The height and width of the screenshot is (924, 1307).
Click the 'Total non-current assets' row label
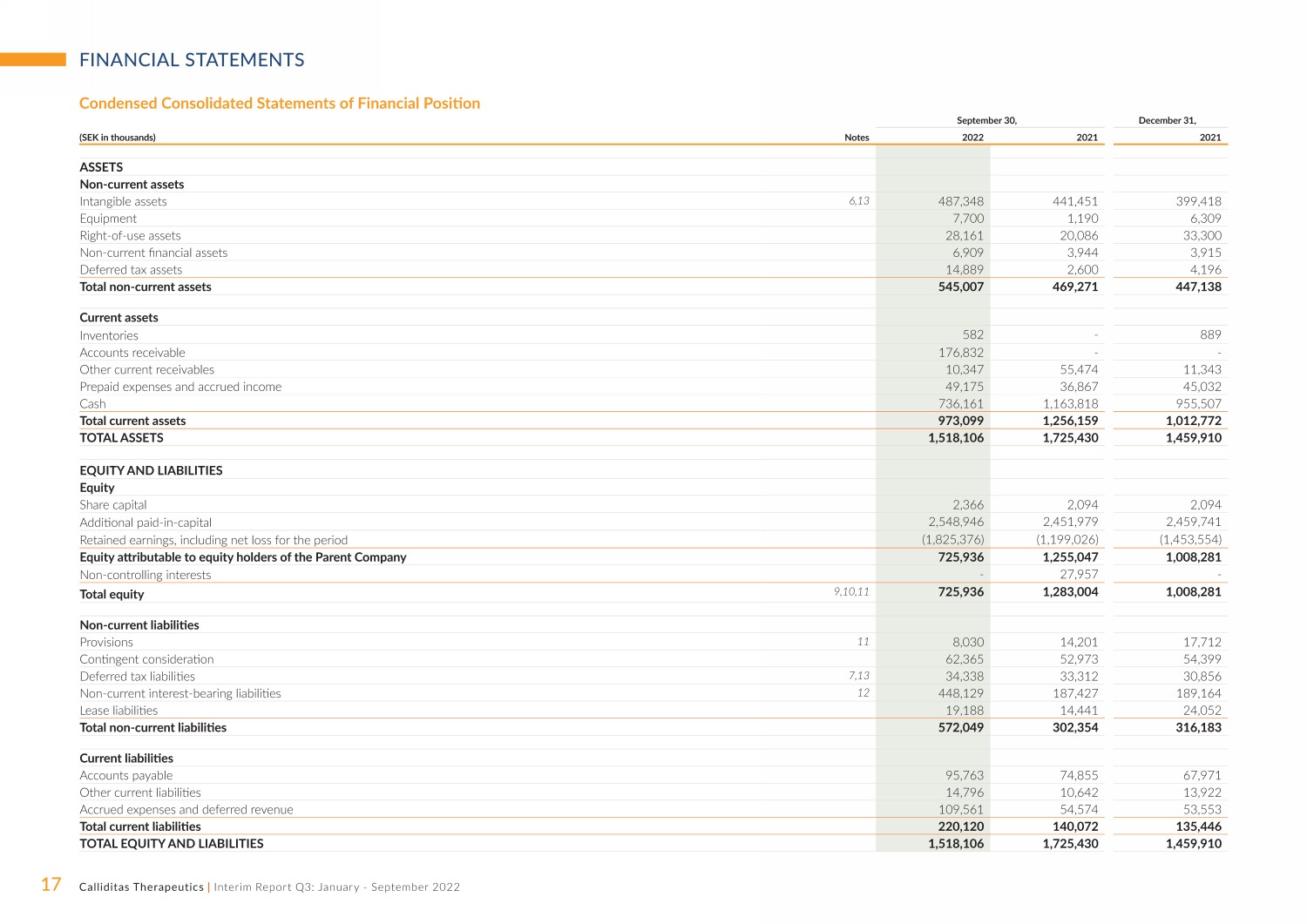(x=146, y=287)
